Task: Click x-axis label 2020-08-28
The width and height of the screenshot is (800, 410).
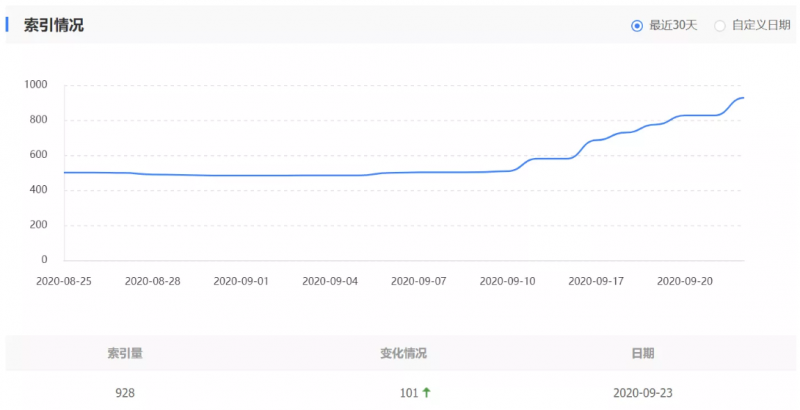Action: point(153,281)
